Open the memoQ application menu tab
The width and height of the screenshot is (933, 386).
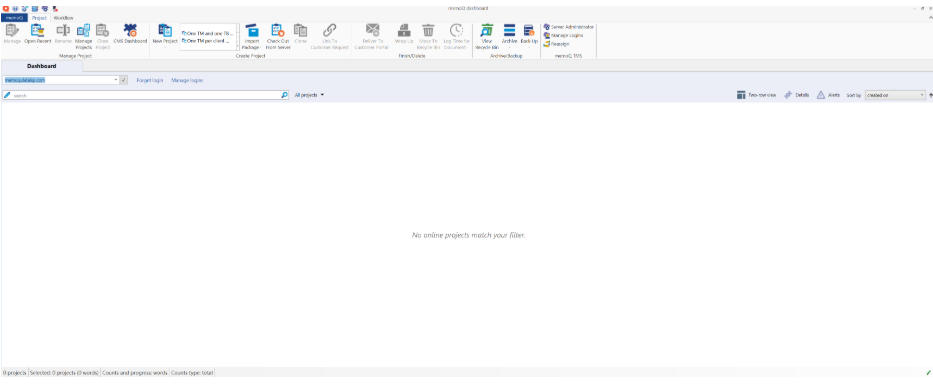14,18
